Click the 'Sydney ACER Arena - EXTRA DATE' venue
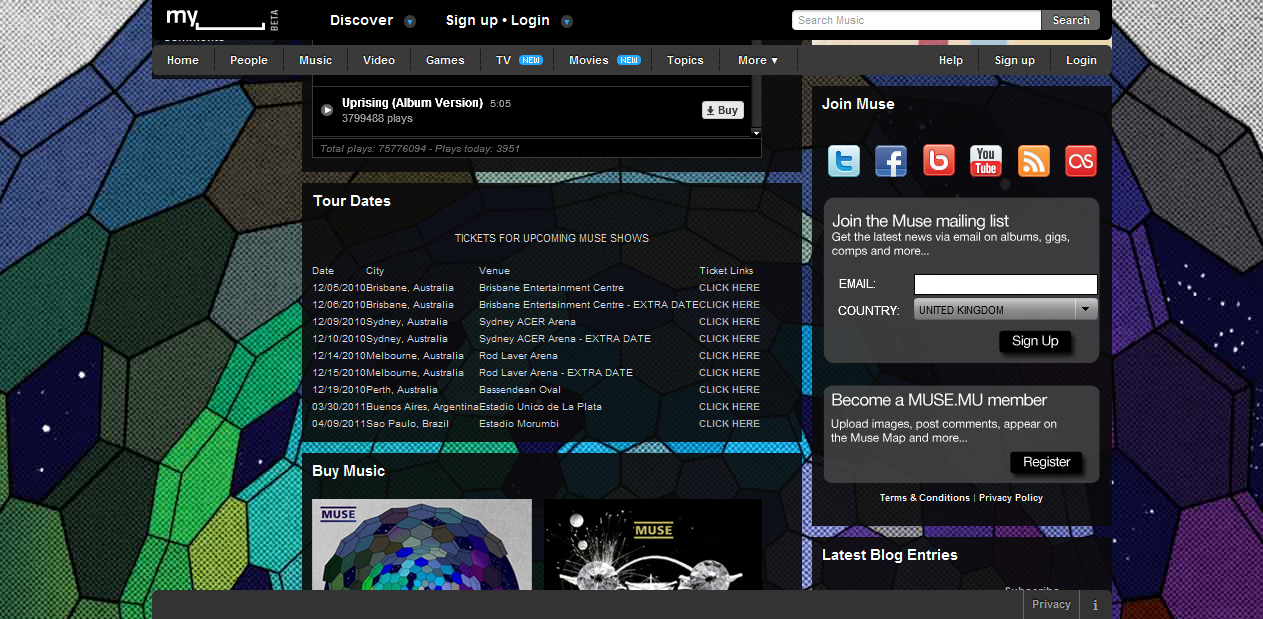This screenshot has width=1263, height=619. (x=565, y=339)
